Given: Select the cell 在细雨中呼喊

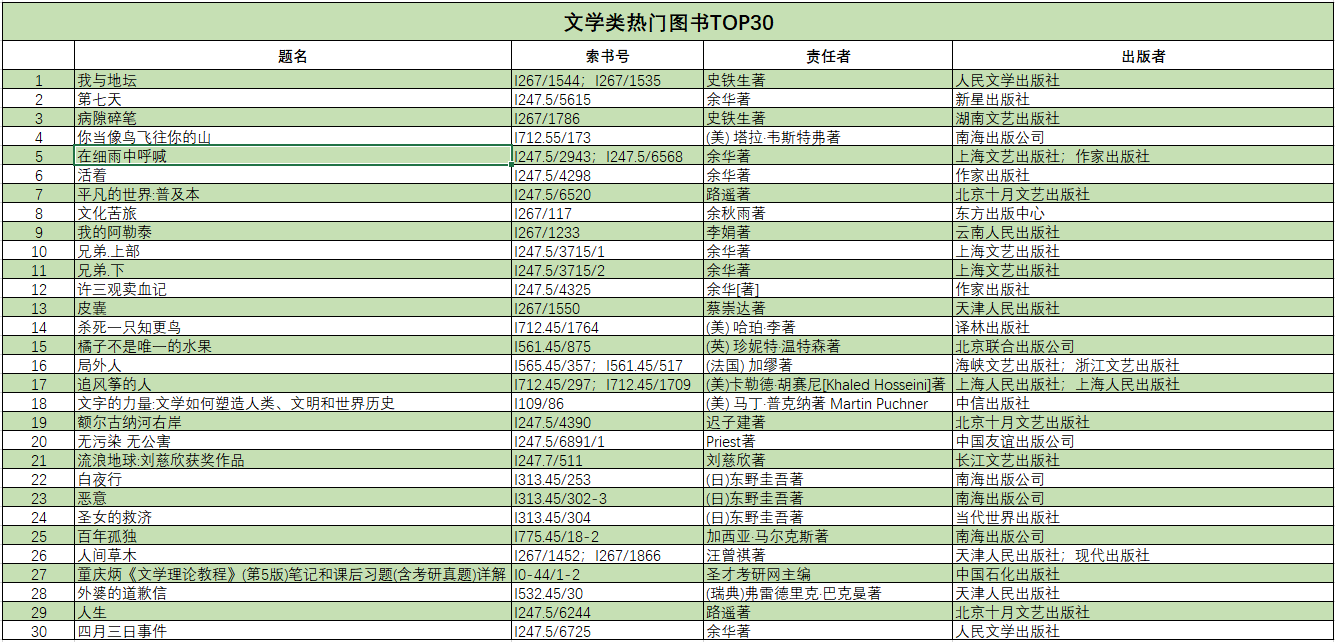Looking at the screenshot, I should (x=293, y=157).
